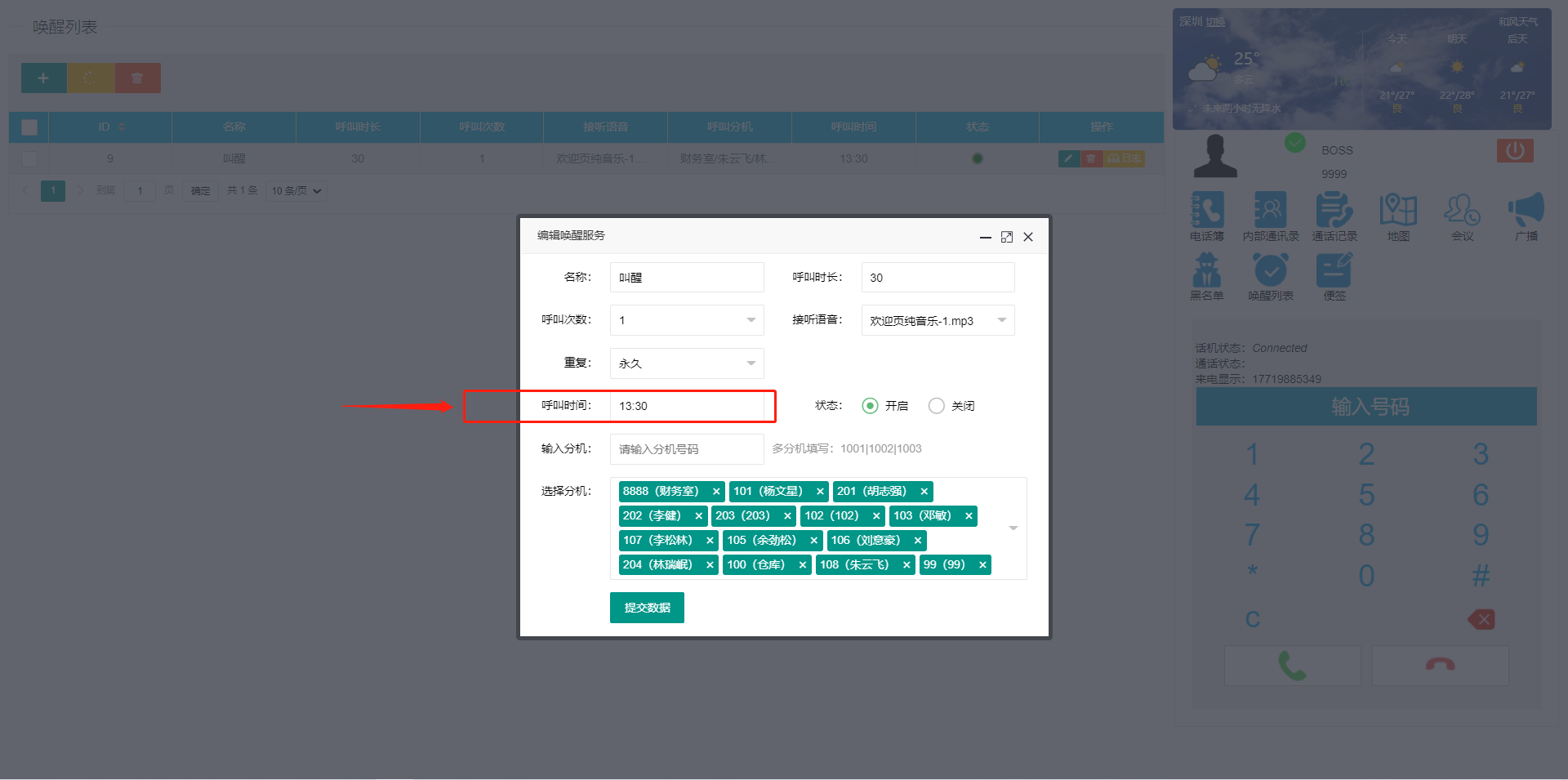Viewport: 1568px width, 780px height.
Task: Click the 输入分机 extension input field
Action: pos(686,449)
